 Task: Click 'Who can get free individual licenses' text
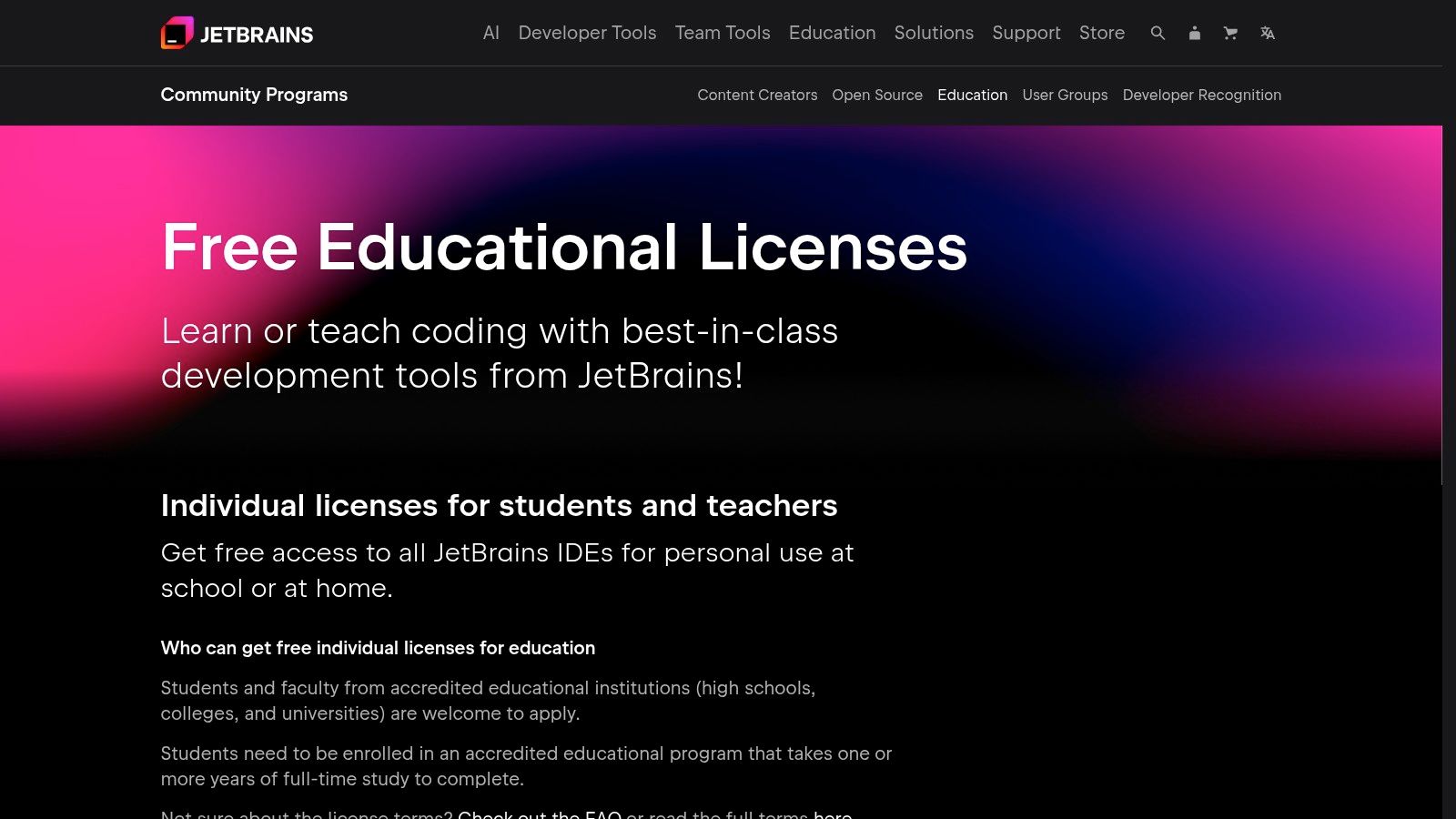(378, 648)
